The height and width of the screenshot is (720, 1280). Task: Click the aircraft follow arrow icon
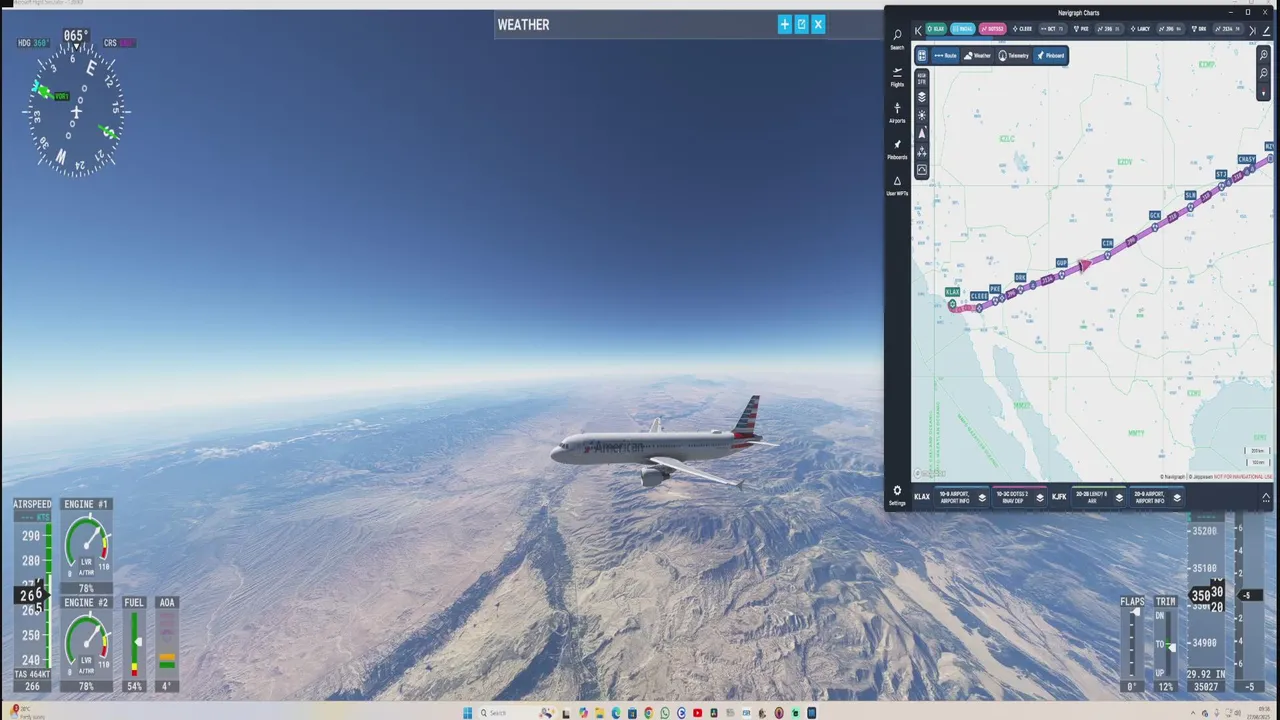[922, 133]
